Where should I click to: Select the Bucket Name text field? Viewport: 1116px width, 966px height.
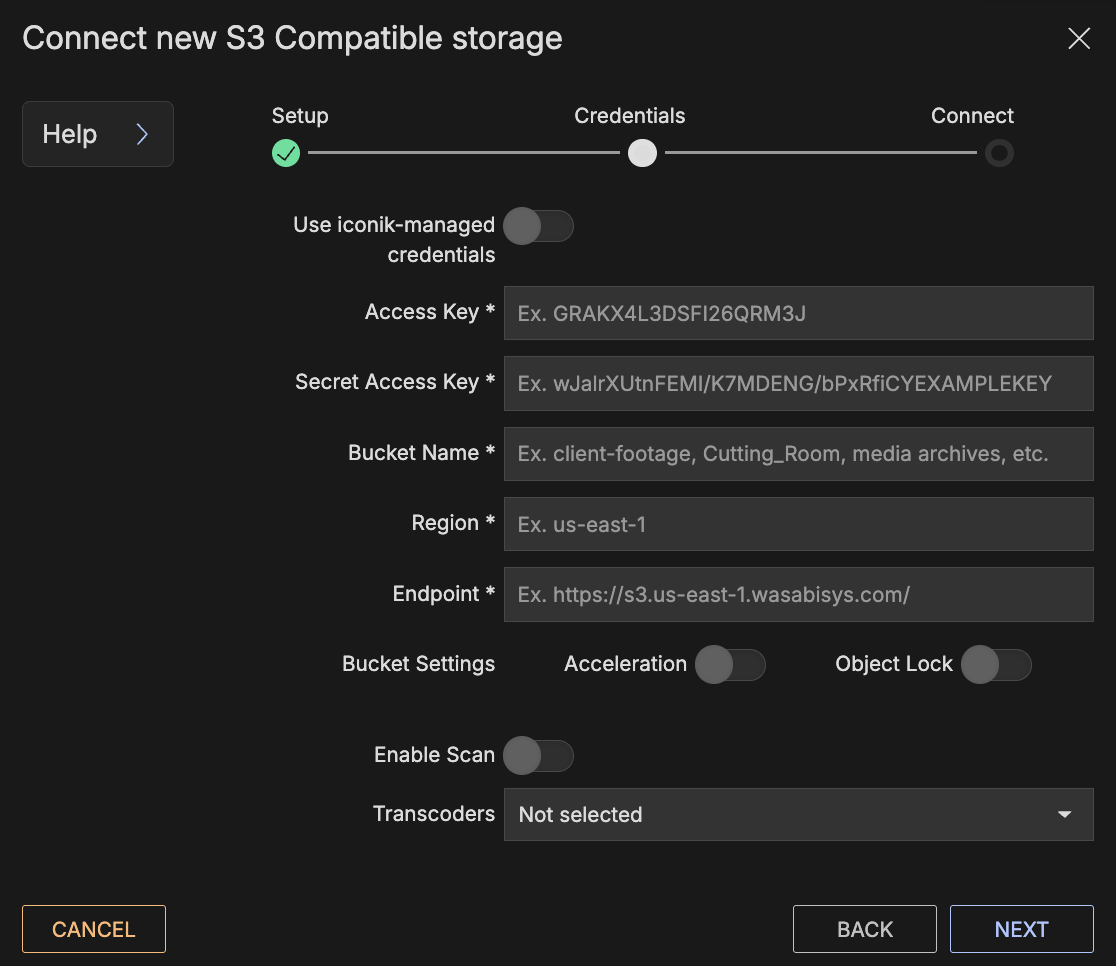click(798, 454)
